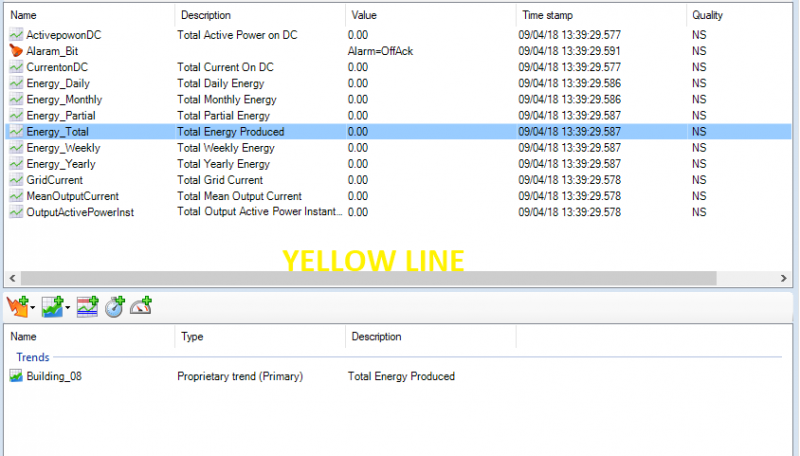Select the Energy_Daily row name
800x456 pixels.
58,83
